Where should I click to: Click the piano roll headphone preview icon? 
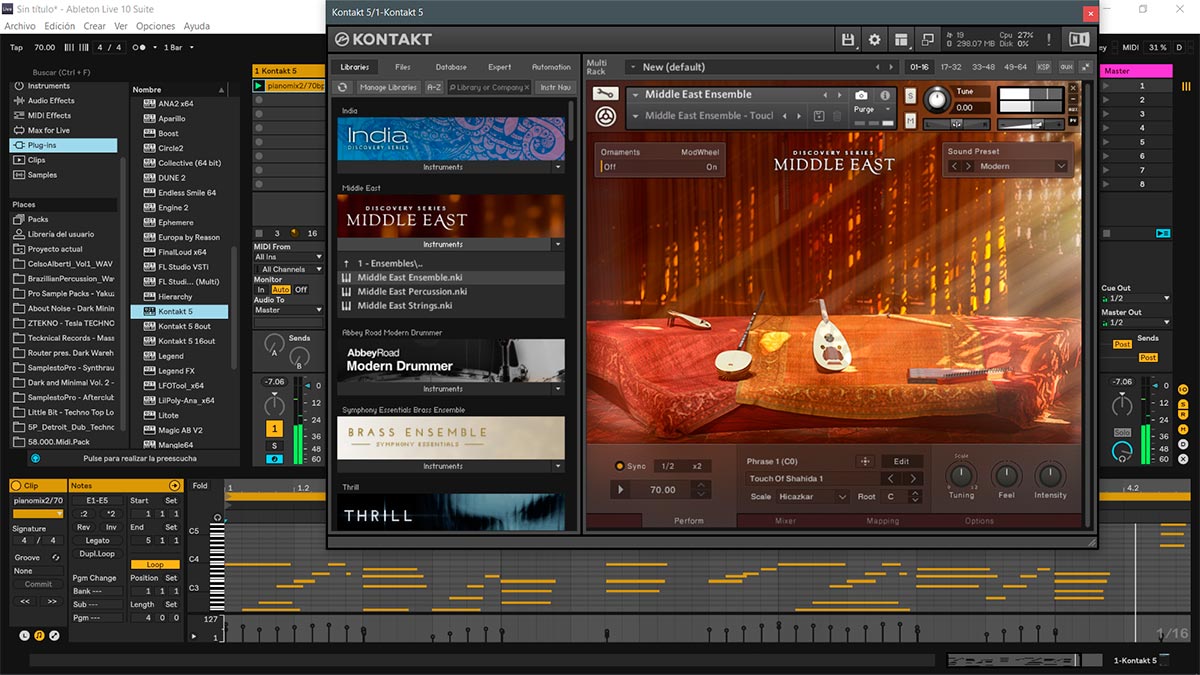tap(219, 519)
